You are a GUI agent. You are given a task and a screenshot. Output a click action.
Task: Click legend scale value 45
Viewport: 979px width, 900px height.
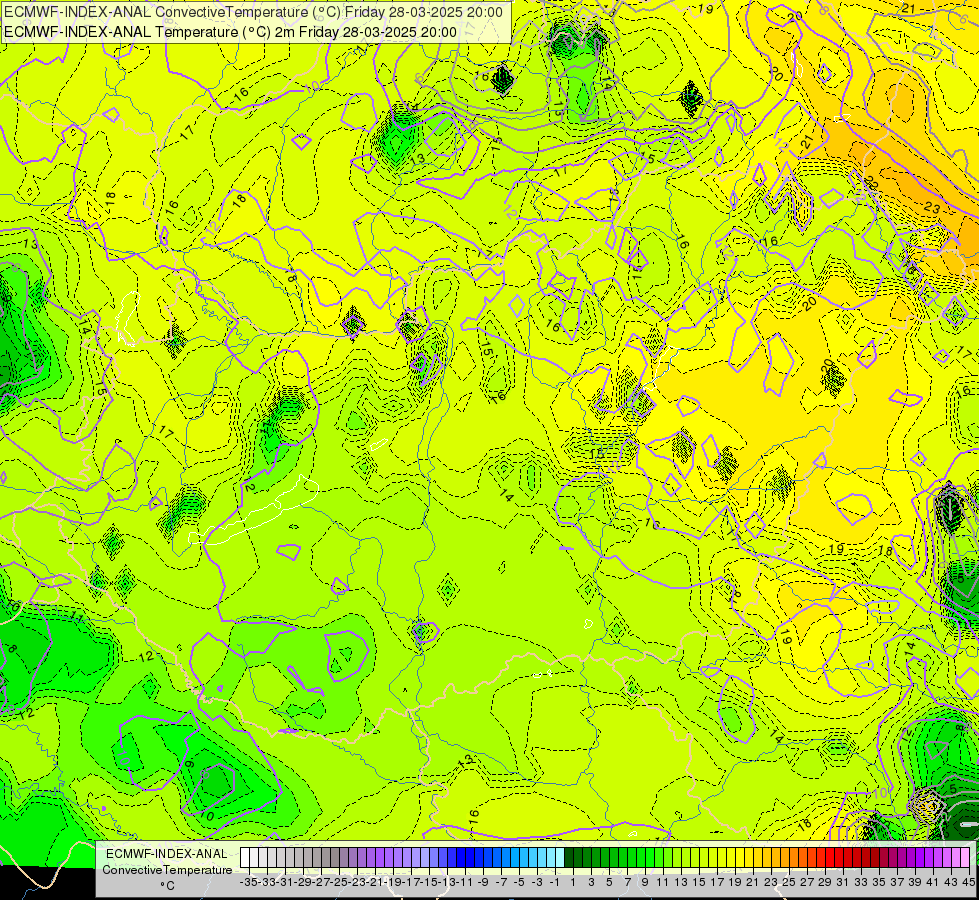(x=968, y=882)
